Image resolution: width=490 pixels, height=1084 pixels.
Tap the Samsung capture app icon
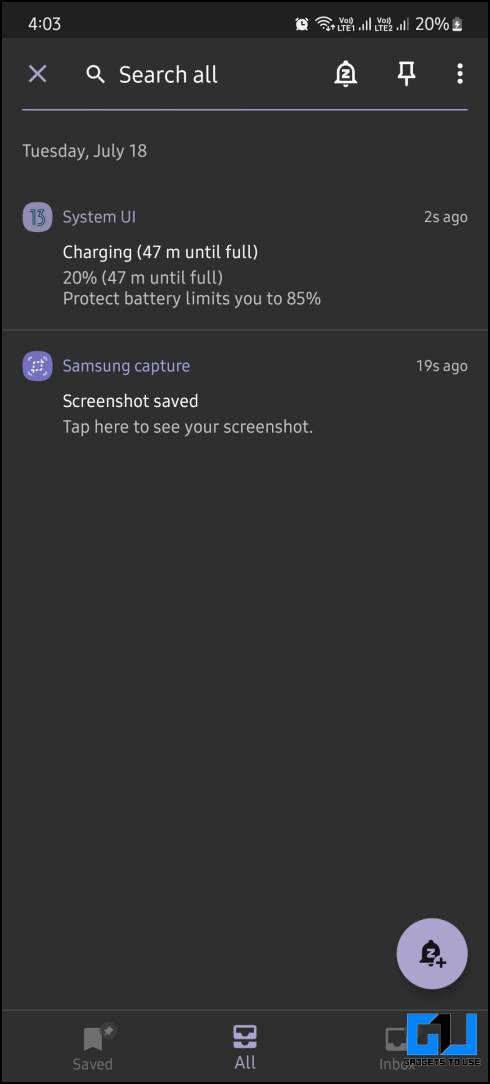[37, 366]
